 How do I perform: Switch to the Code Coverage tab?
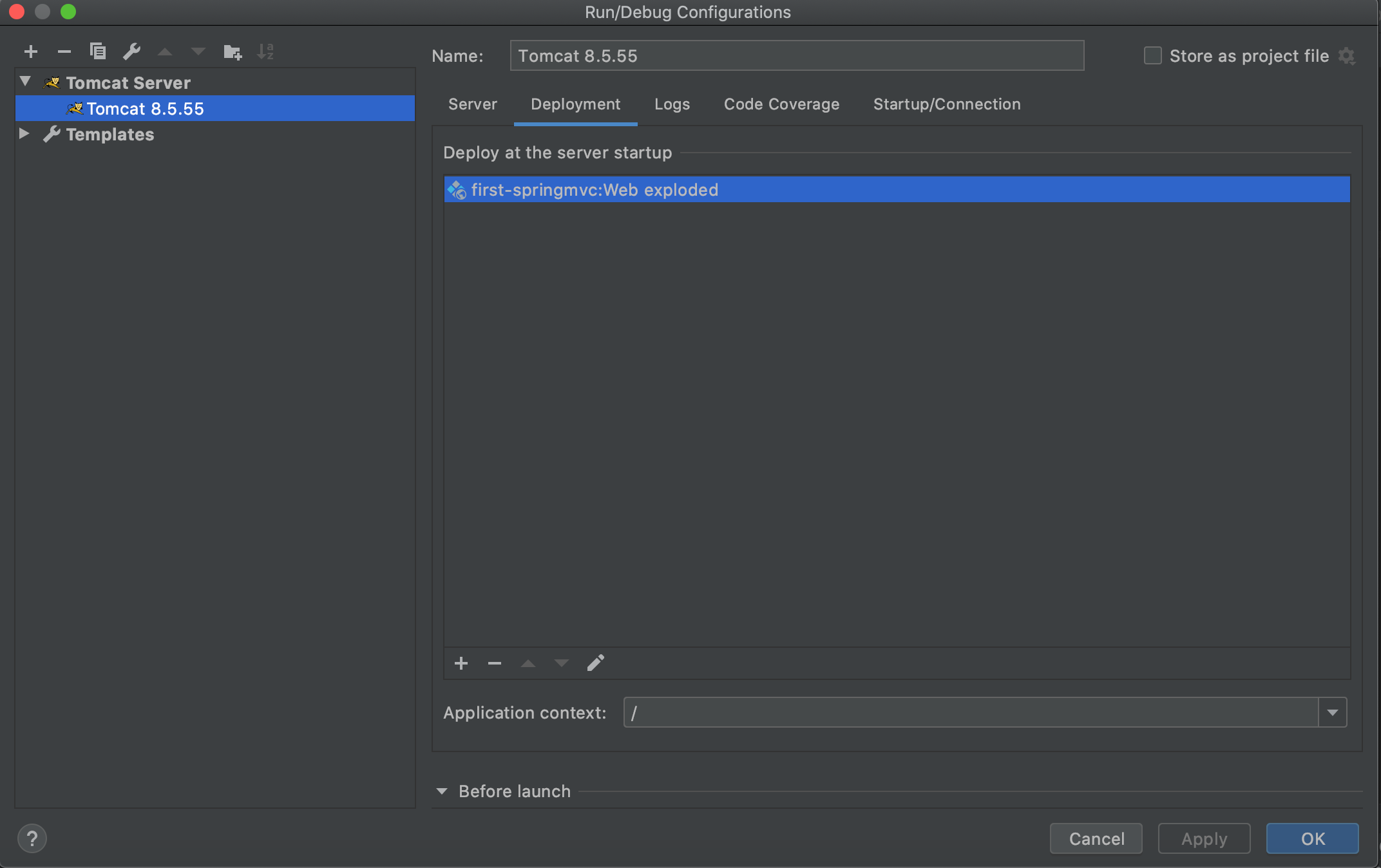point(782,104)
